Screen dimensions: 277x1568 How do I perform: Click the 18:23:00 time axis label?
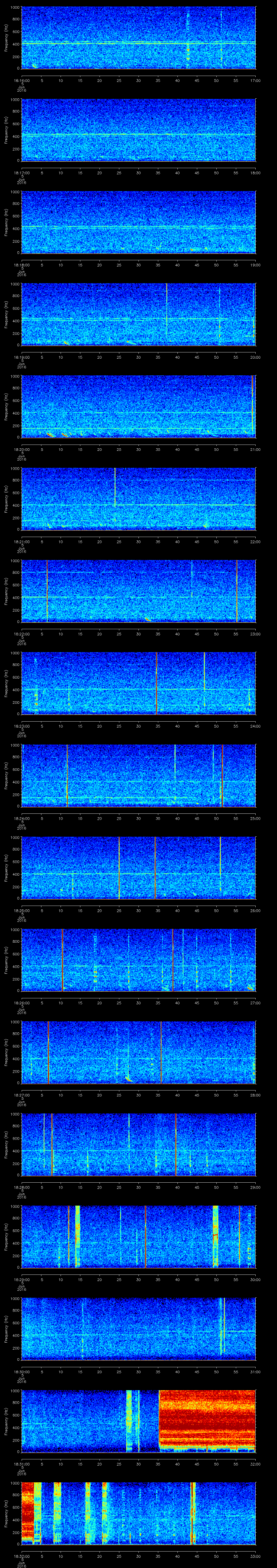(x=21, y=726)
